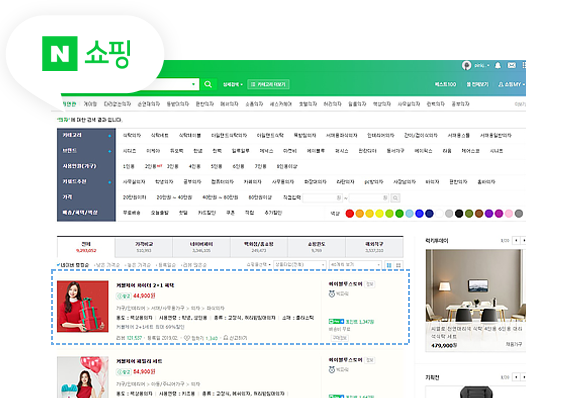
Task: Switch to 전체 results tab
Action: pyautogui.click(x=86, y=247)
